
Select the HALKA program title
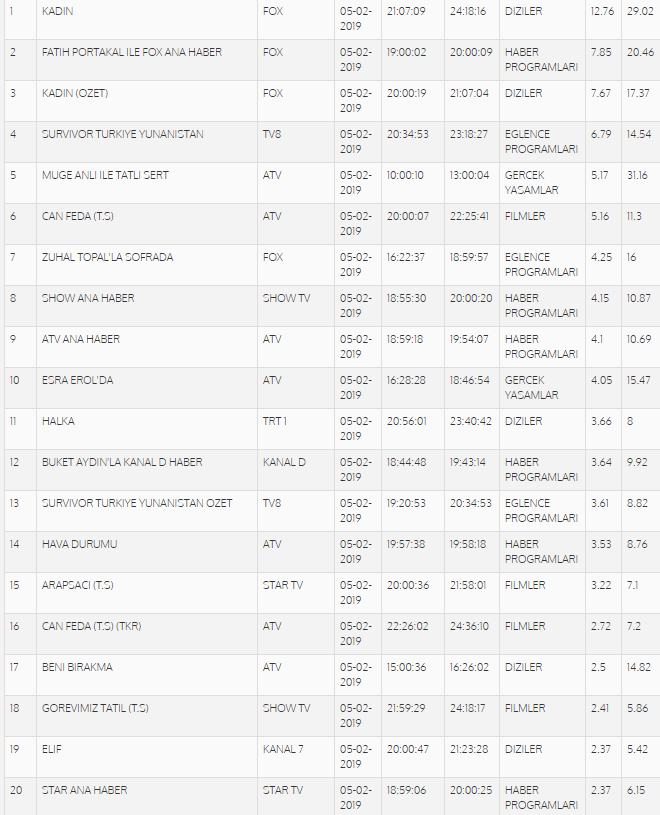(58, 422)
